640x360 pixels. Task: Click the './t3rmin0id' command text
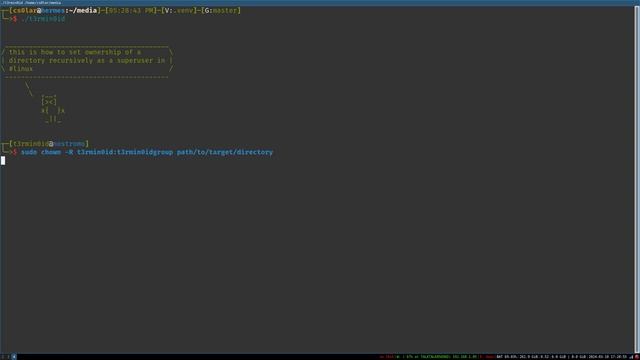pos(43,19)
